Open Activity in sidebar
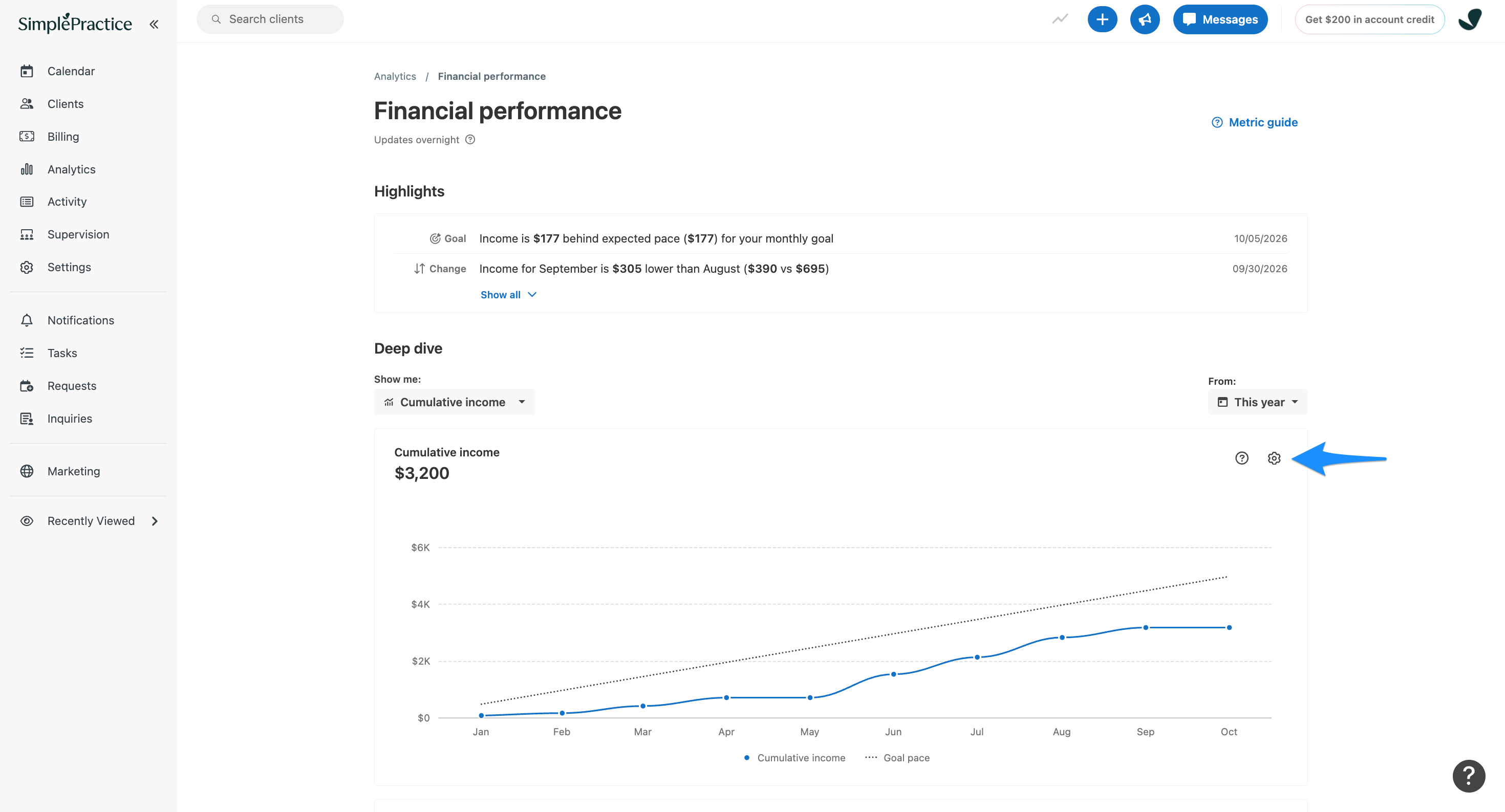Screen dimensions: 1505x812 pyautogui.click(x=67, y=202)
